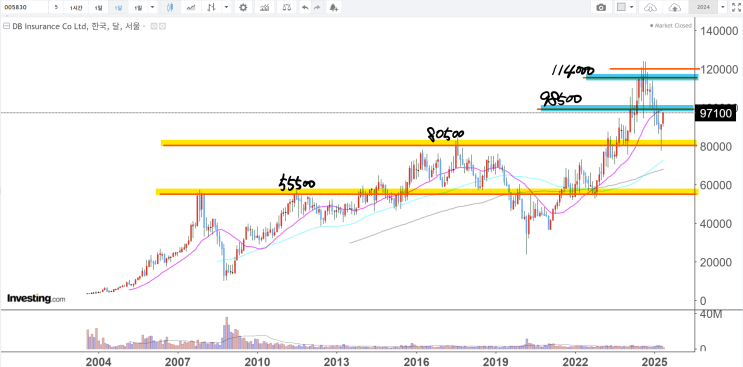Click the 40000 price axis label
Viewport: 743px width, 367px height.
tap(715, 224)
